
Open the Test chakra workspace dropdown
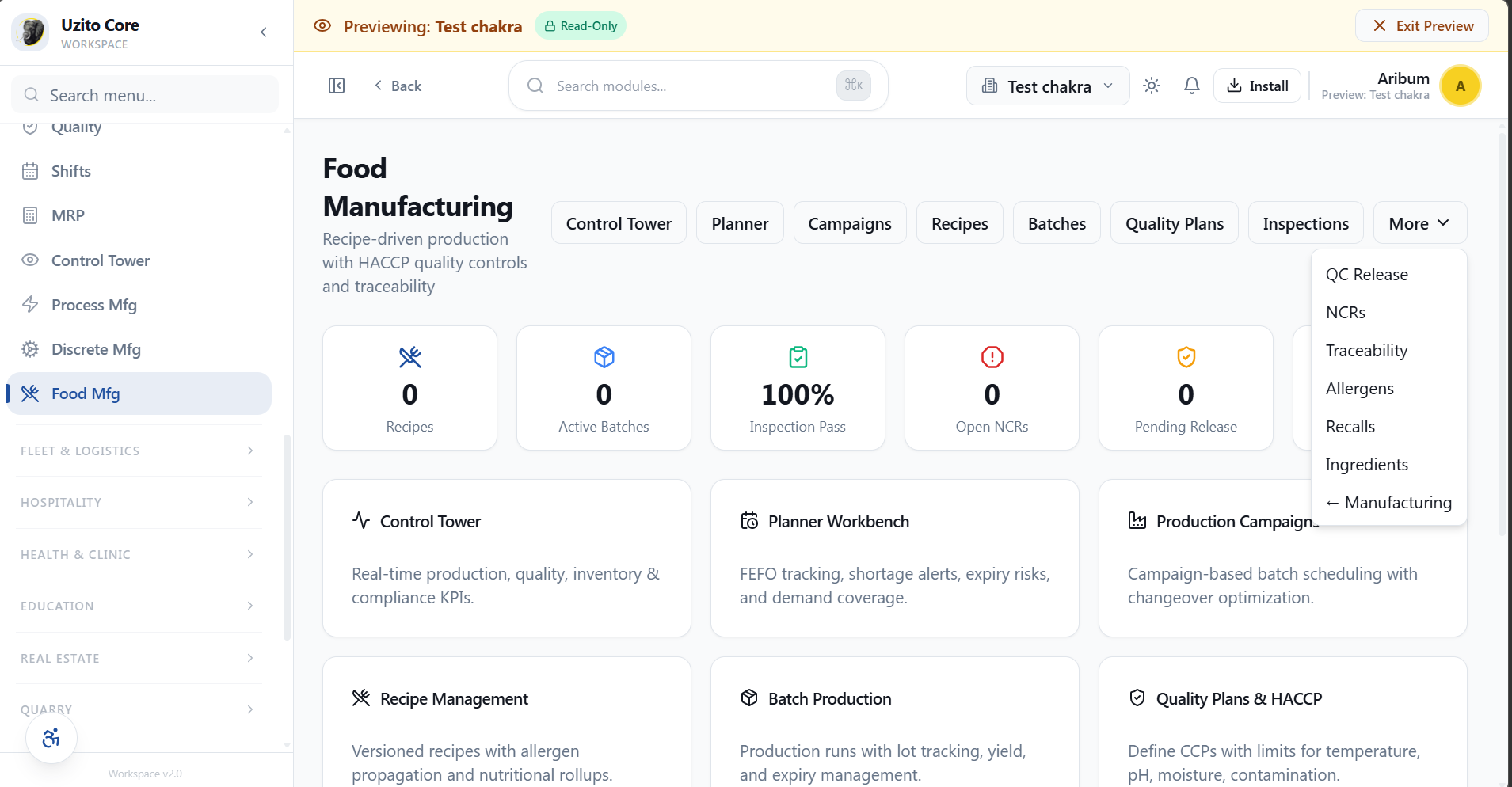click(x=1047, y=86)
